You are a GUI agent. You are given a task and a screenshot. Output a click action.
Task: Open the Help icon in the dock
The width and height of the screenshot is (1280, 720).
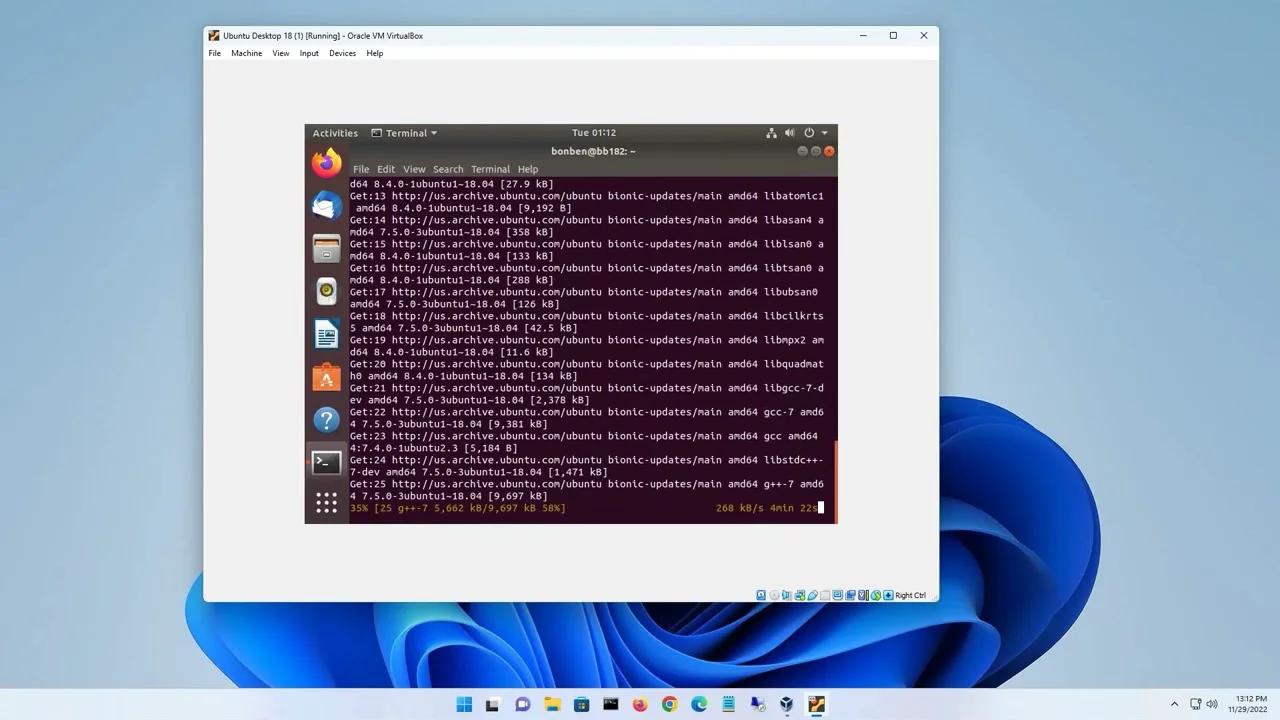(x=326, y=420)
